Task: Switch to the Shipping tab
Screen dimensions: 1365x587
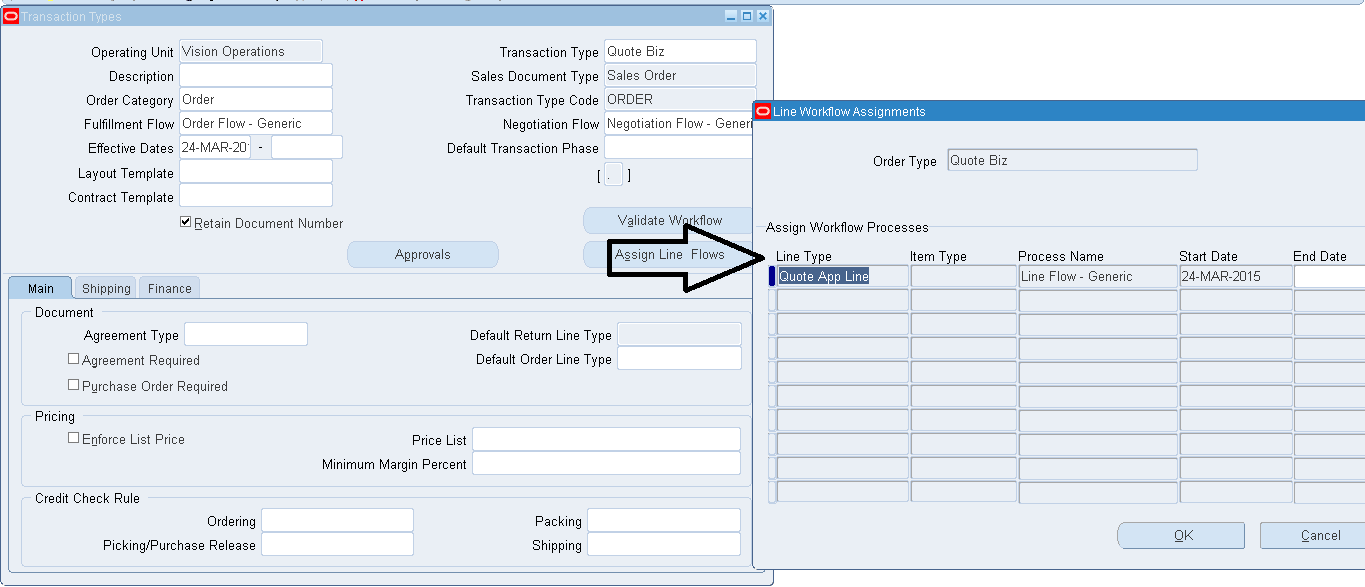Action: coord(106,288)
